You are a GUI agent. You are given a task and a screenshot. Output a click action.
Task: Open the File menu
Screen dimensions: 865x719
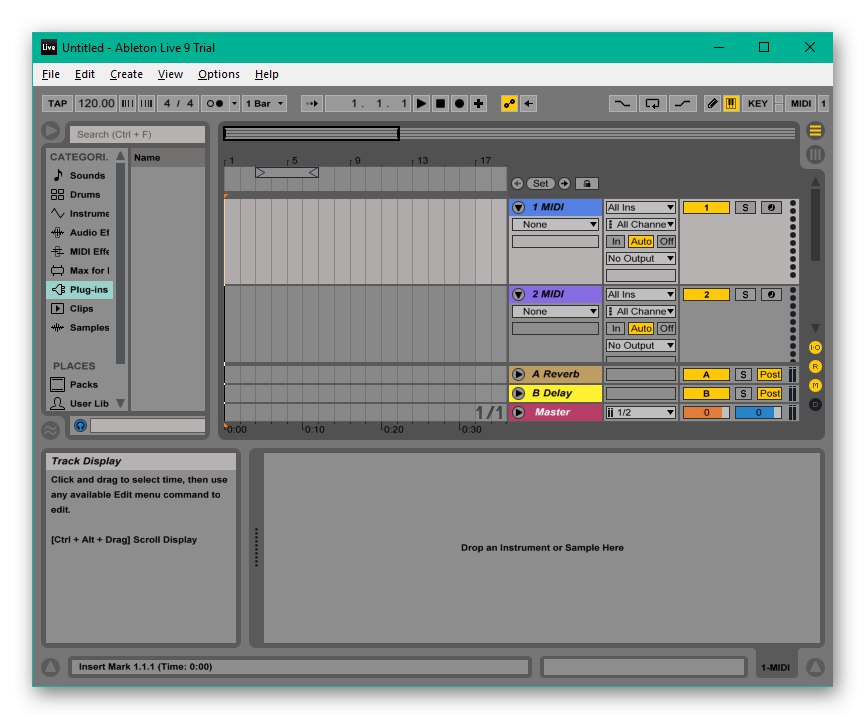(x=51, y=74)
